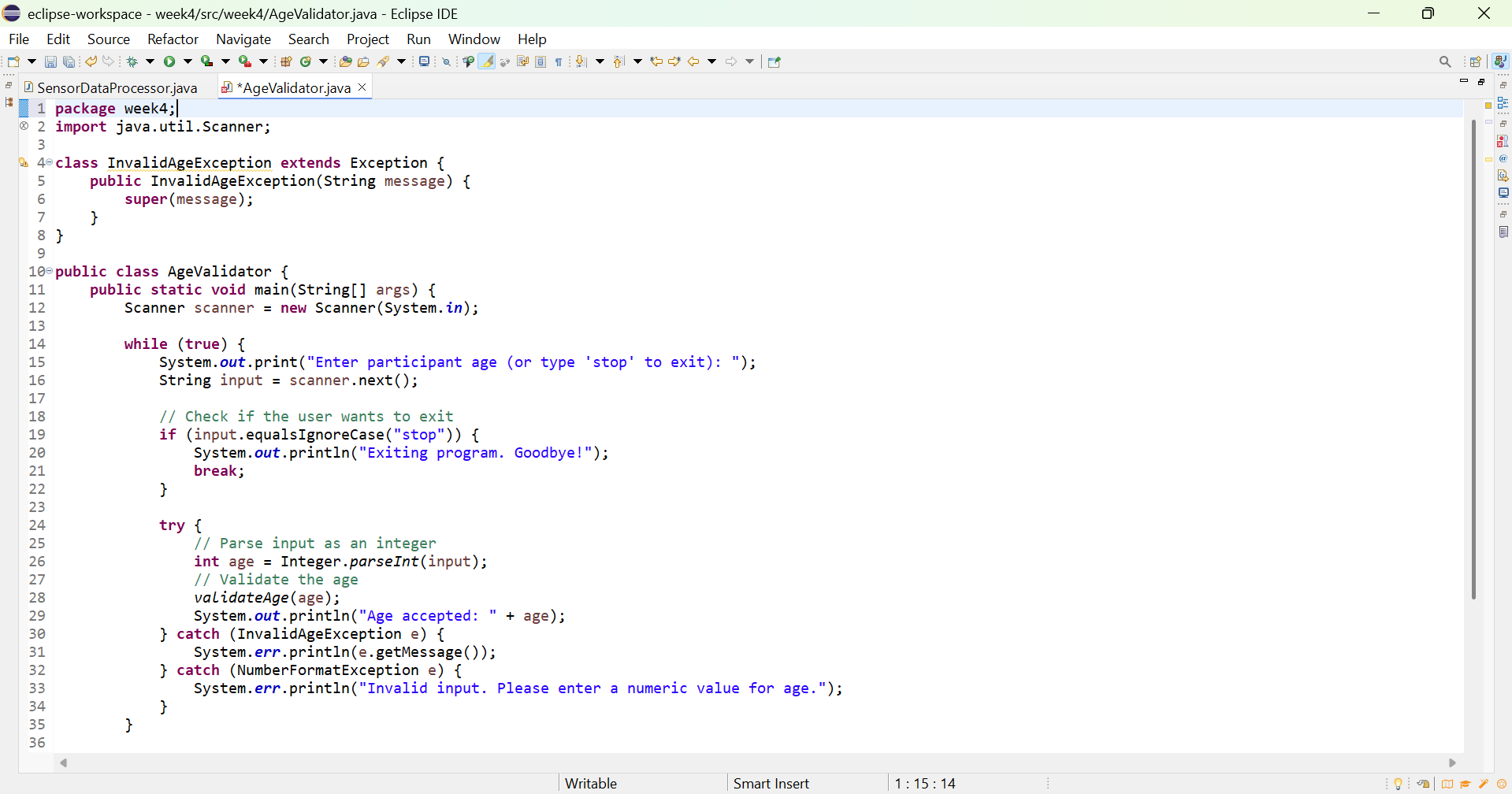Open the Refactor menu
Image resolution: width=1512 pixels, height=794 pixels.
click(173, 39)
